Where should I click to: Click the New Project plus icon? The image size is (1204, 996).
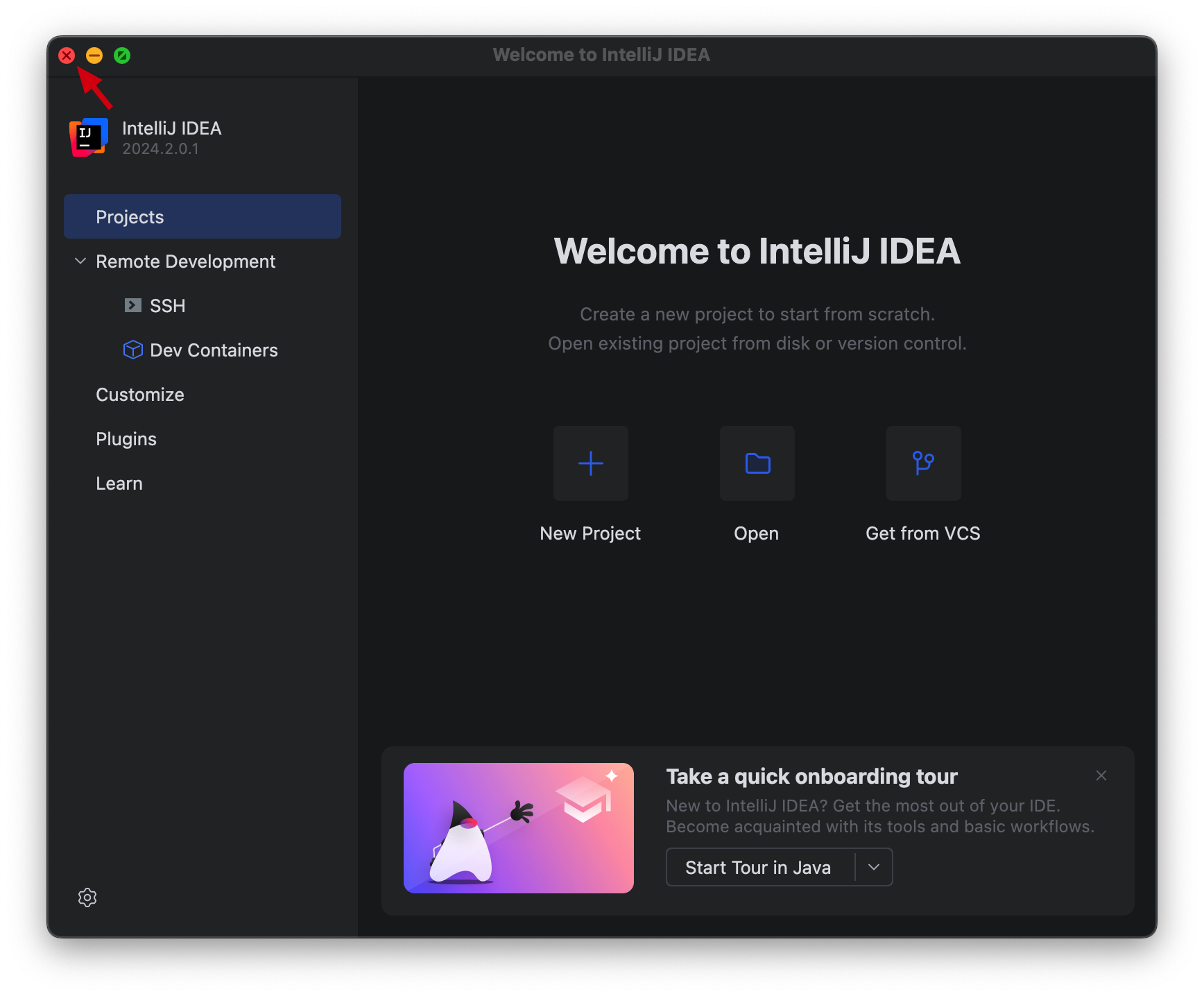click(591, 463)
